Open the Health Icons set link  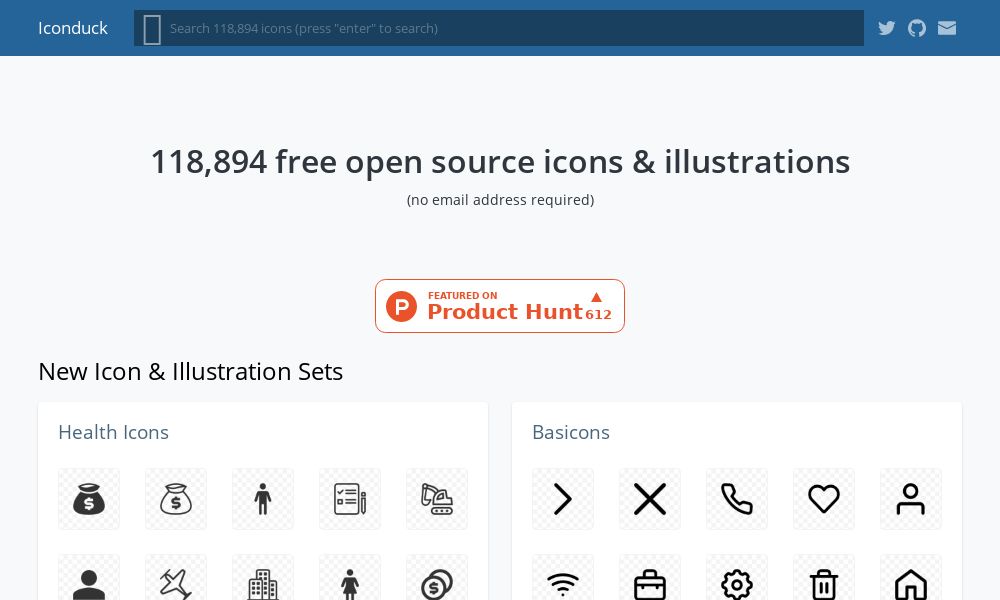(x=114, y=432)
